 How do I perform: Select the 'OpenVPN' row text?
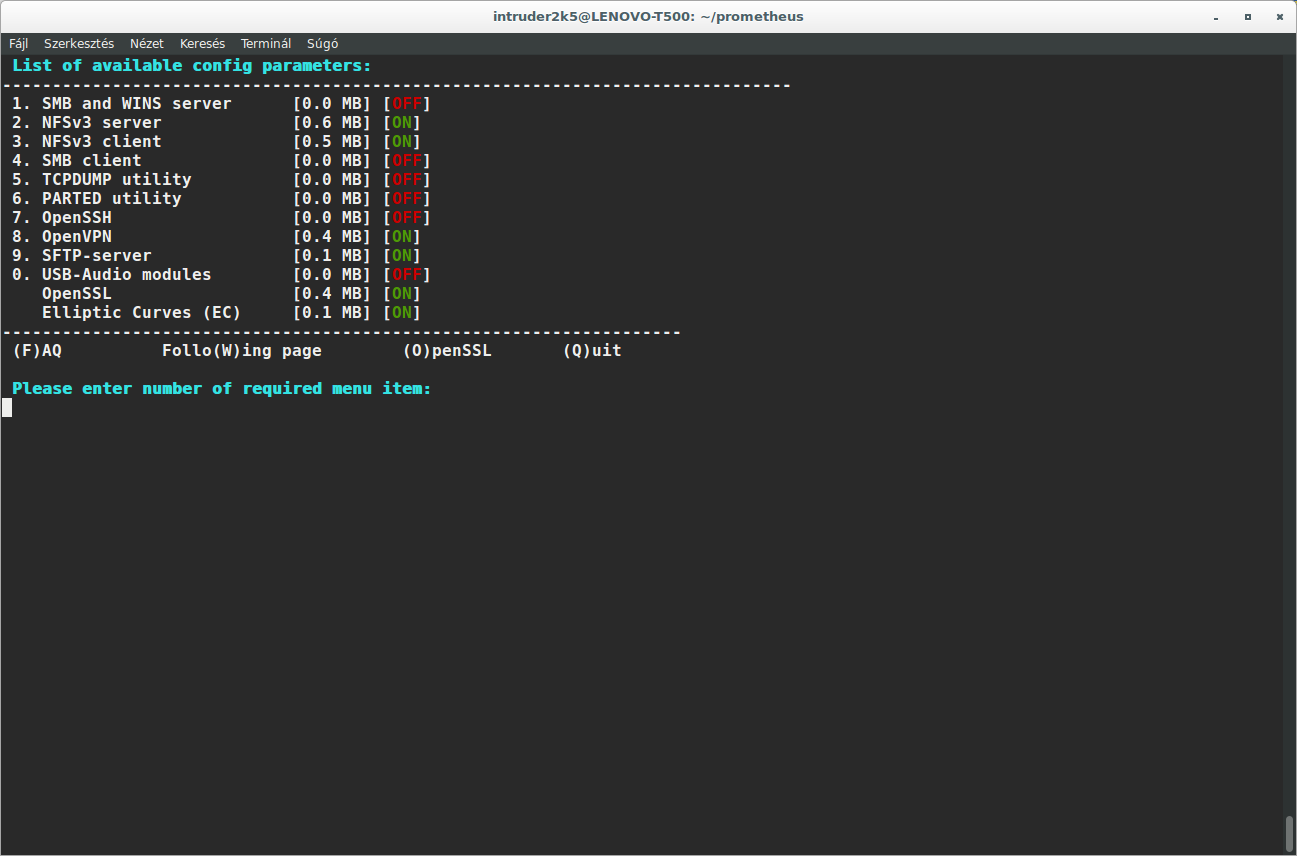(76, 237)
